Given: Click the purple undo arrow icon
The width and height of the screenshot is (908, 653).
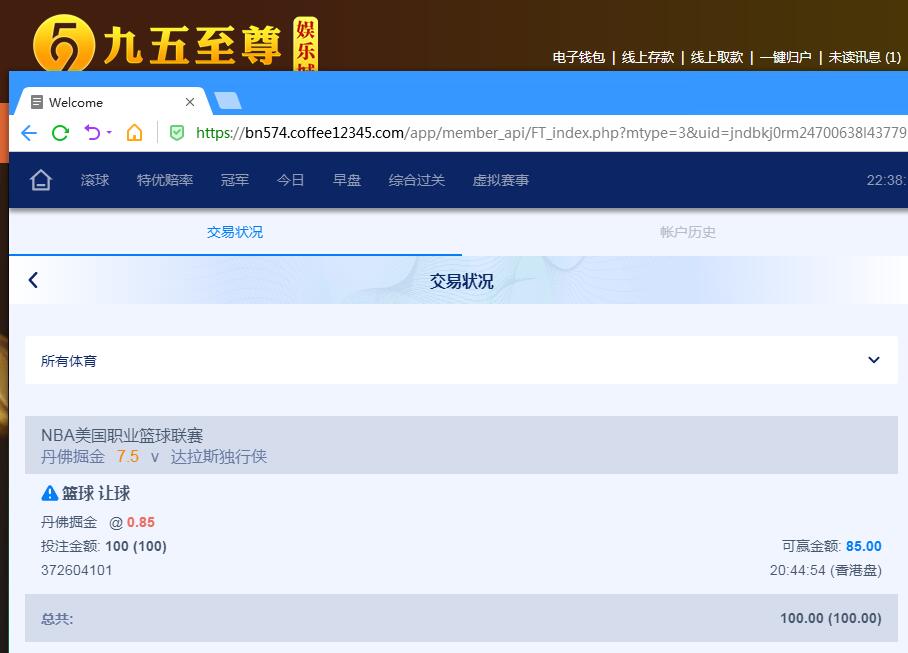Looking at the screenshot, I should coord(92,133).
